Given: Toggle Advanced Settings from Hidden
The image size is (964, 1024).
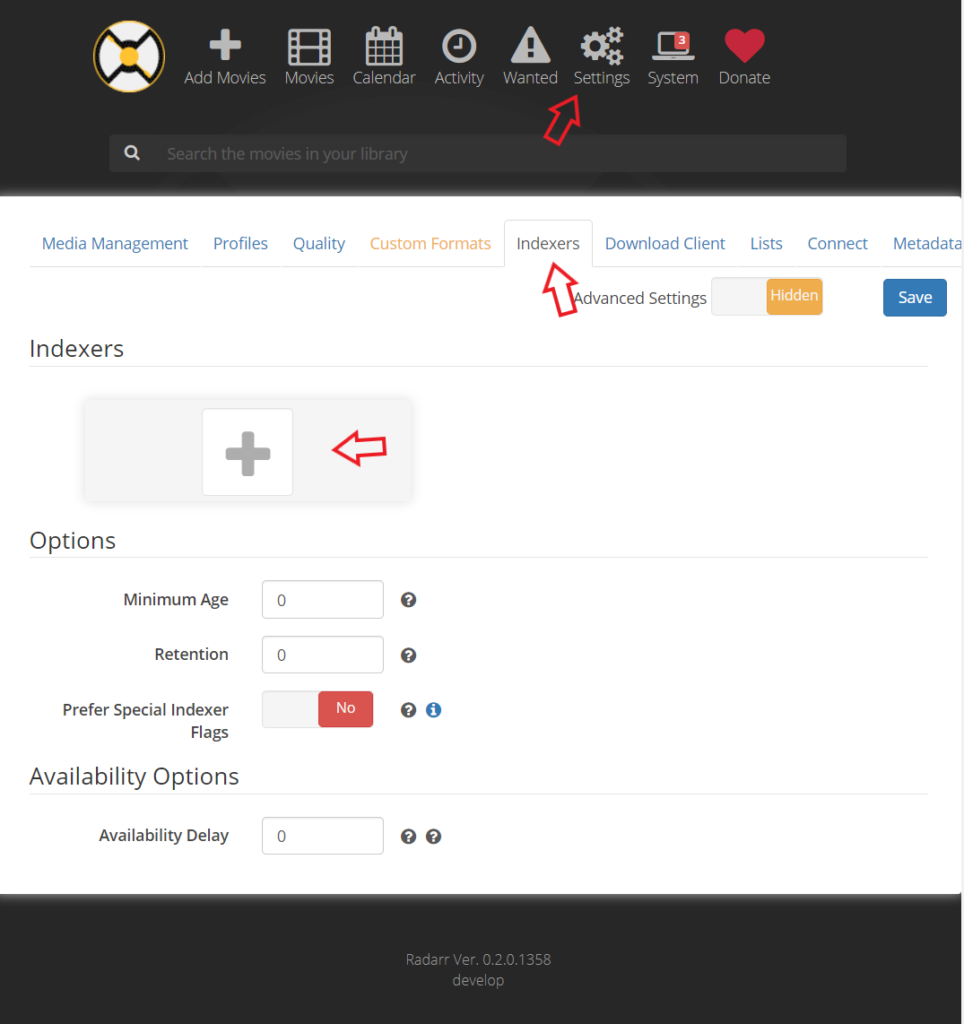Looking at the screenshot, I should [767, 297].
